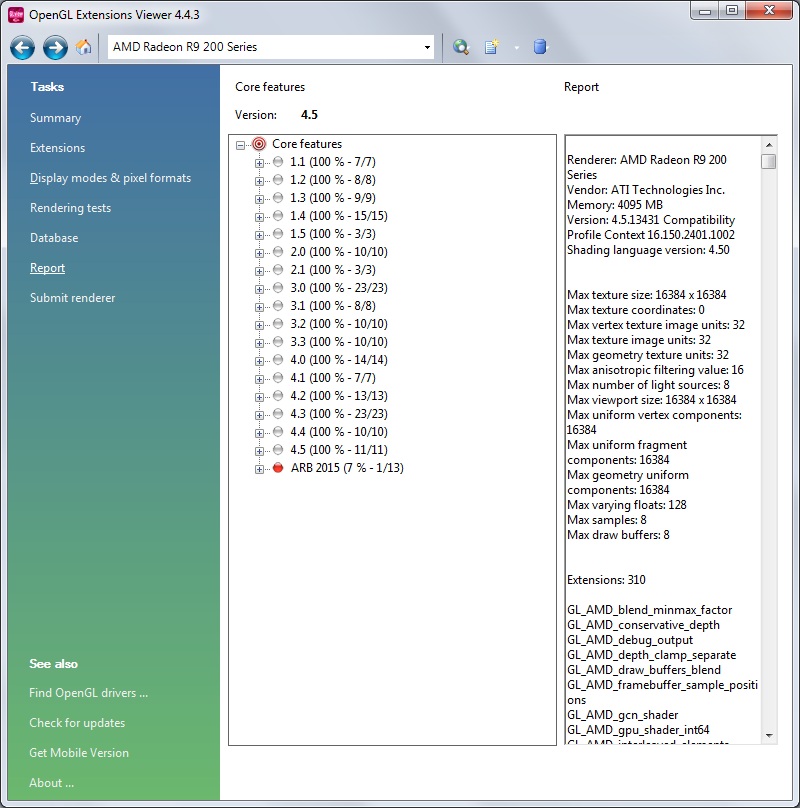Click the gray status ball of version 3.3
The height and width of the screenshot is (808, 800).
(278, 342)
